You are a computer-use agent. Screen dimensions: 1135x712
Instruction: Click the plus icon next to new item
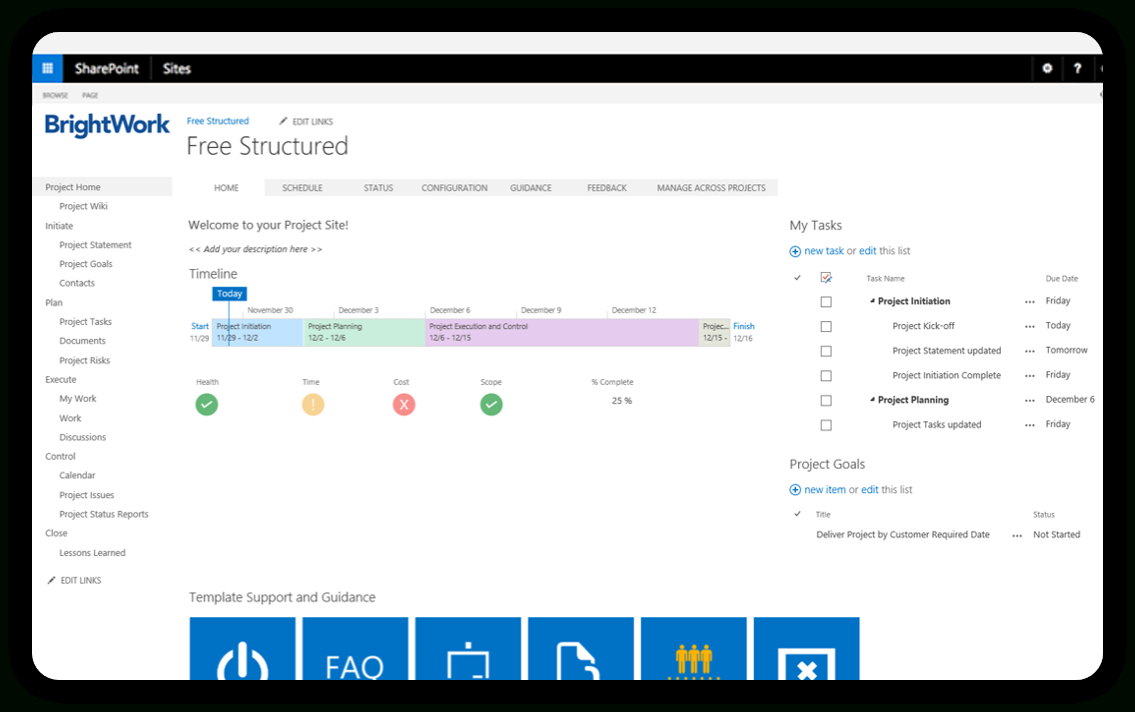pos(795,490)
